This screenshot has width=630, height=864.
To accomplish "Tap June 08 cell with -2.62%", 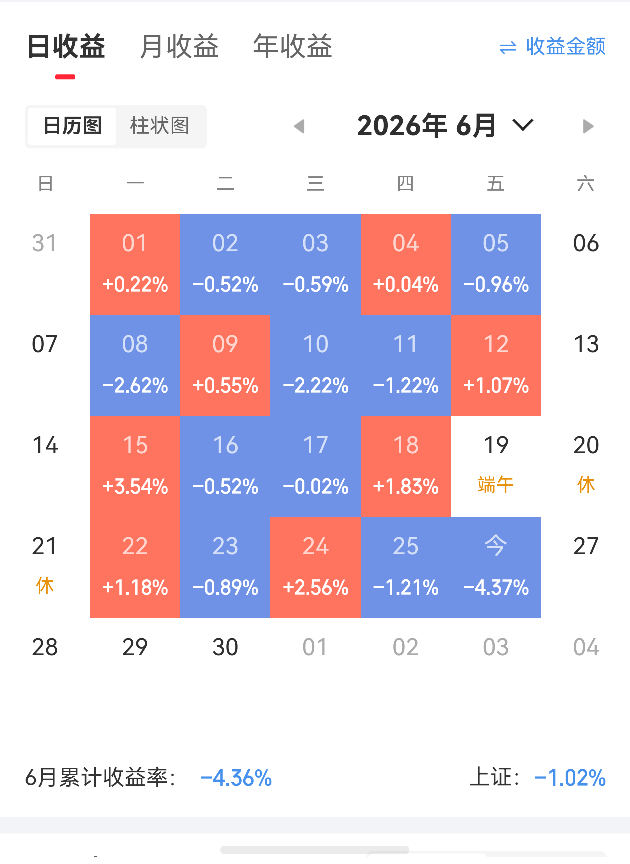I will click(135, 365).
